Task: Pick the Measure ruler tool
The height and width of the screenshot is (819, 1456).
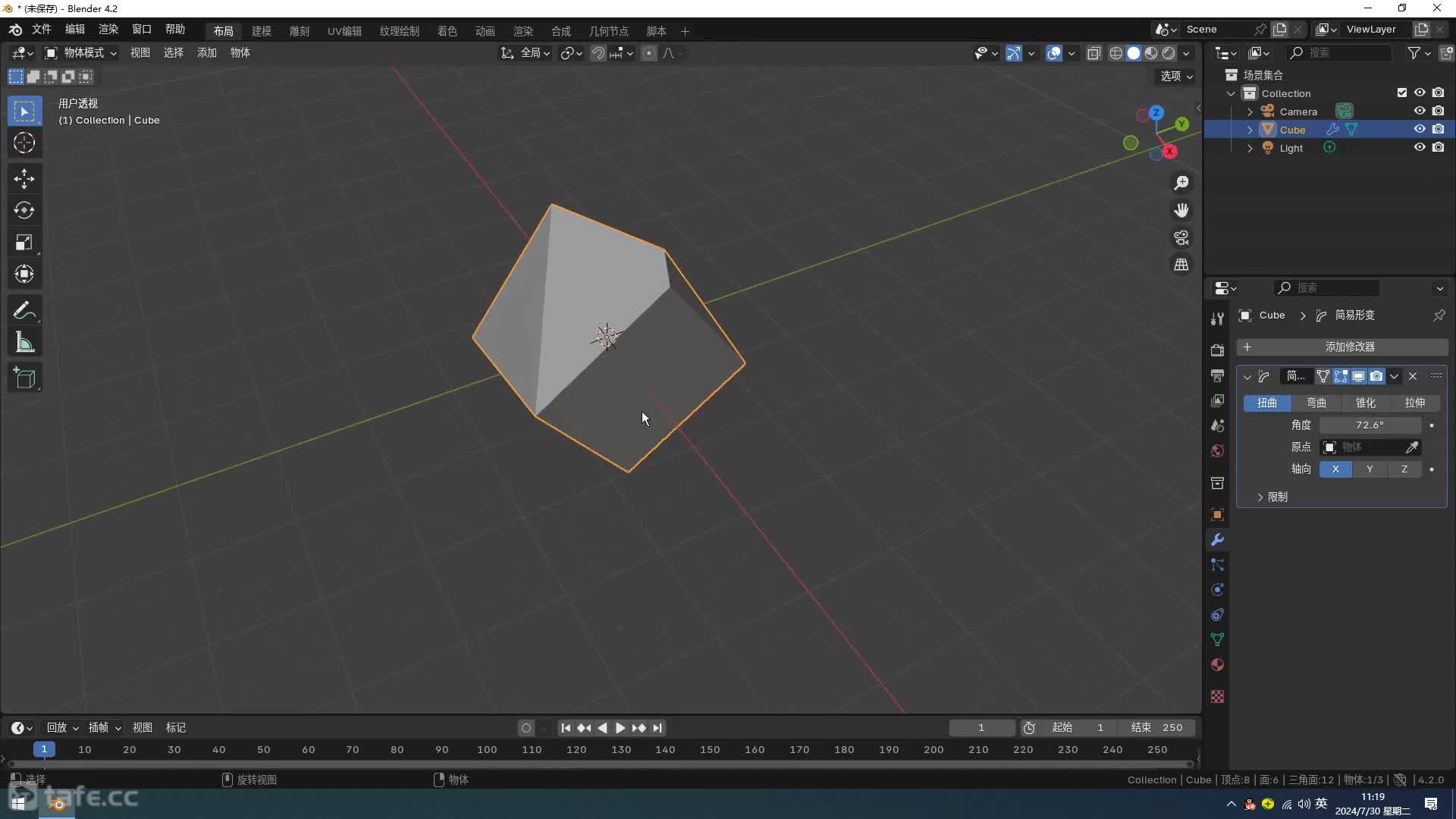Action: coord(24,343)
